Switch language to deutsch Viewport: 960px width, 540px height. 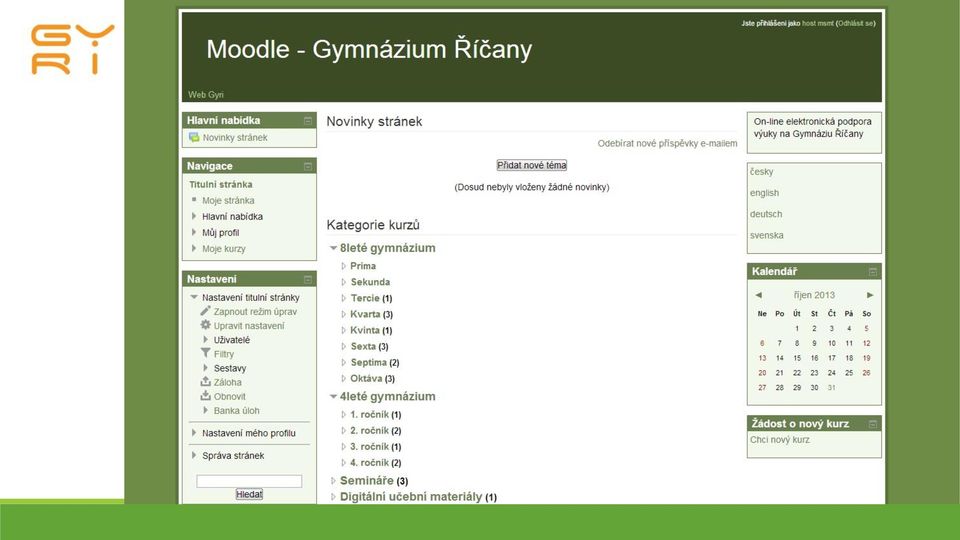[x=766, y=214]
